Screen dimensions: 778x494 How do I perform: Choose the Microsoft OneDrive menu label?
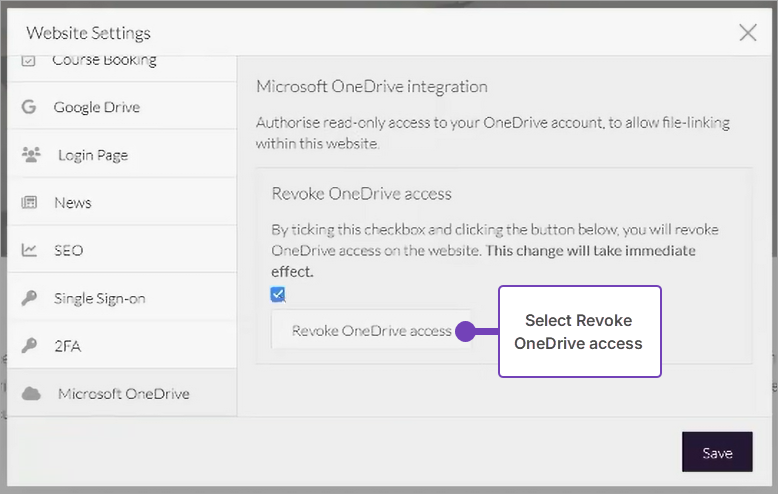coord(123,394)
